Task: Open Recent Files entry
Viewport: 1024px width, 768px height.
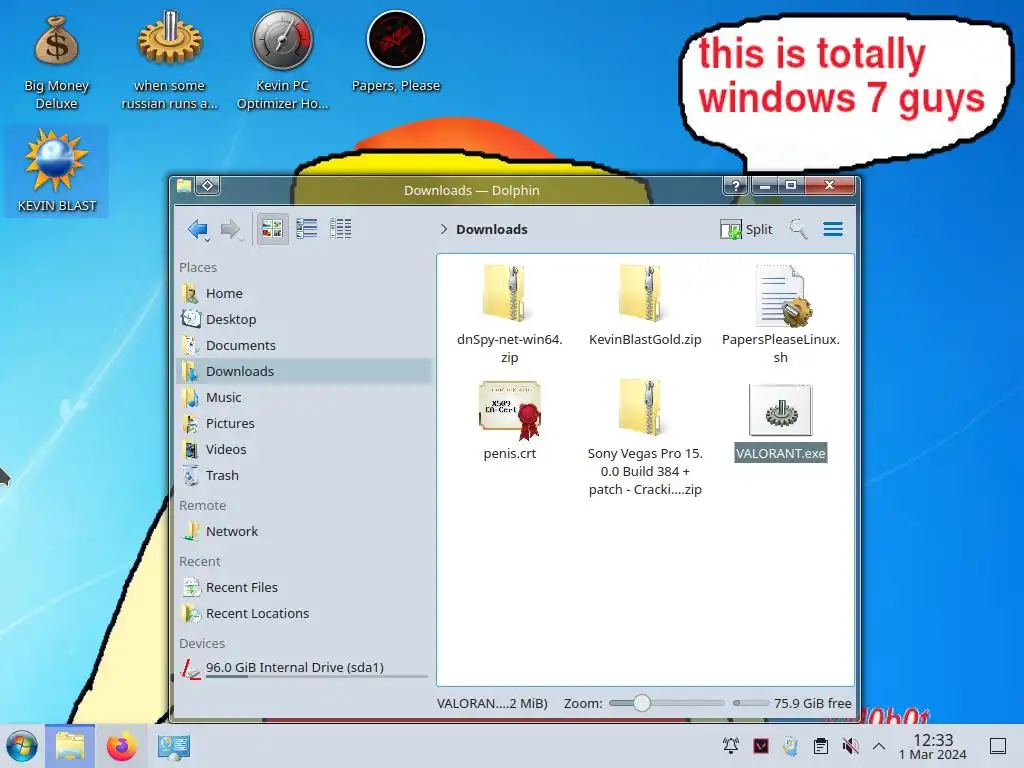Action: 304,587
